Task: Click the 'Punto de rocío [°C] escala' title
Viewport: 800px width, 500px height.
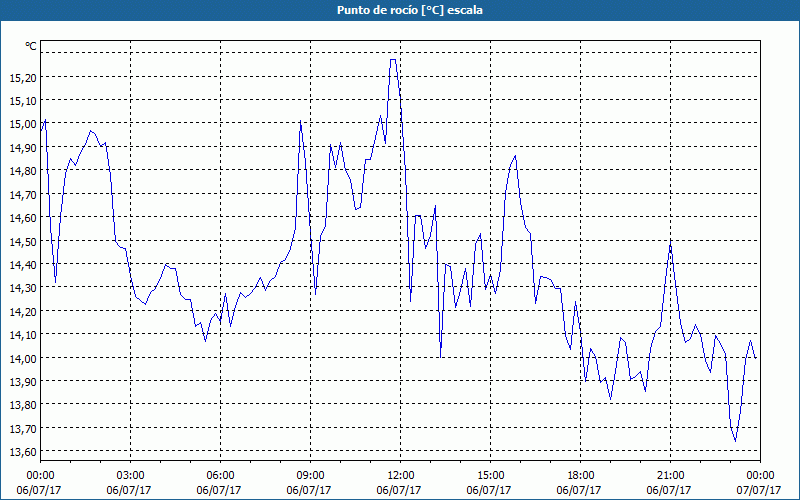Action: coord(410,10)
